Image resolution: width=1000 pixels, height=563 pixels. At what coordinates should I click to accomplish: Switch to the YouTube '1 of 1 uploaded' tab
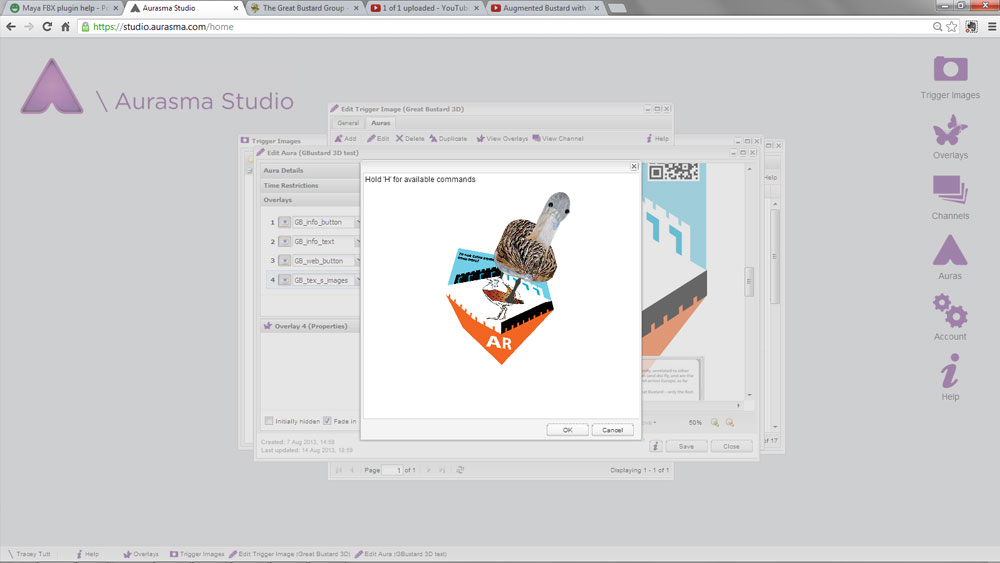425,8
